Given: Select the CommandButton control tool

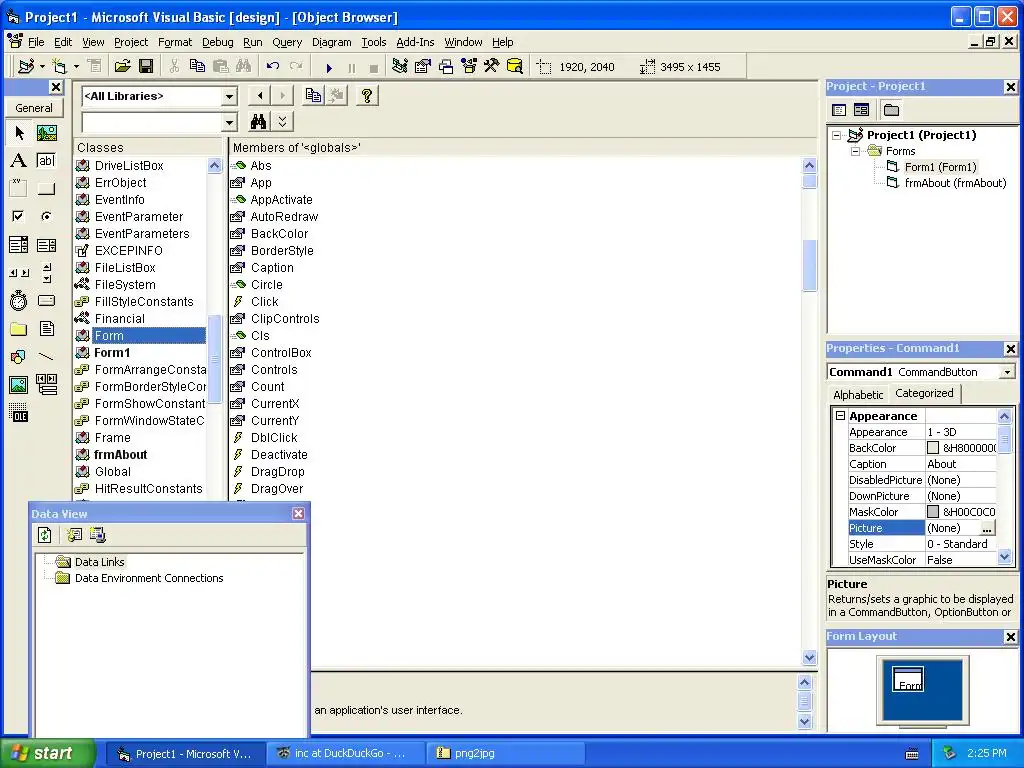Looking at the screenshot, I should (x=46, y=189).
